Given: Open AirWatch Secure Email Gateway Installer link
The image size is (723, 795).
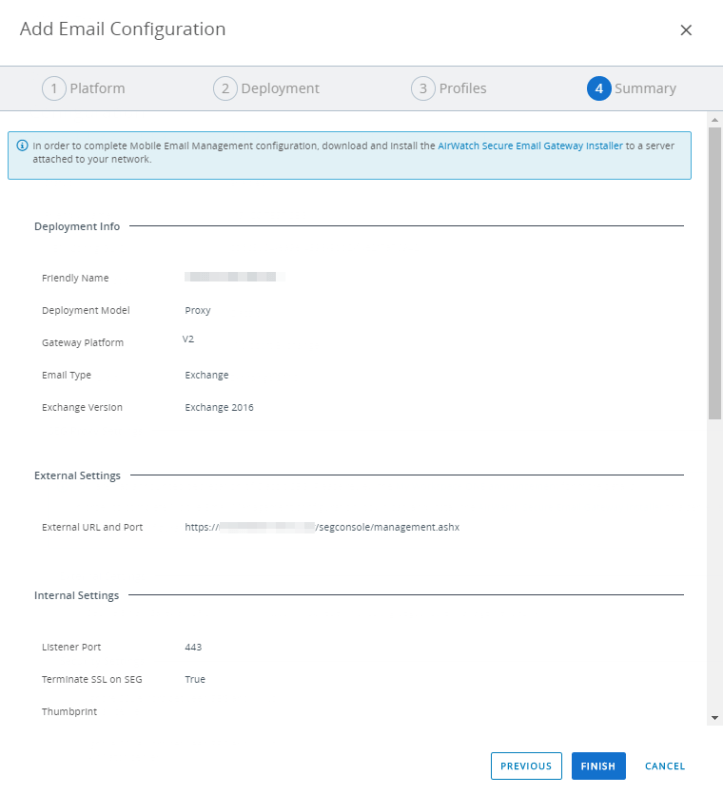Looking at the screenshot, I should click(x=530, y=146).
